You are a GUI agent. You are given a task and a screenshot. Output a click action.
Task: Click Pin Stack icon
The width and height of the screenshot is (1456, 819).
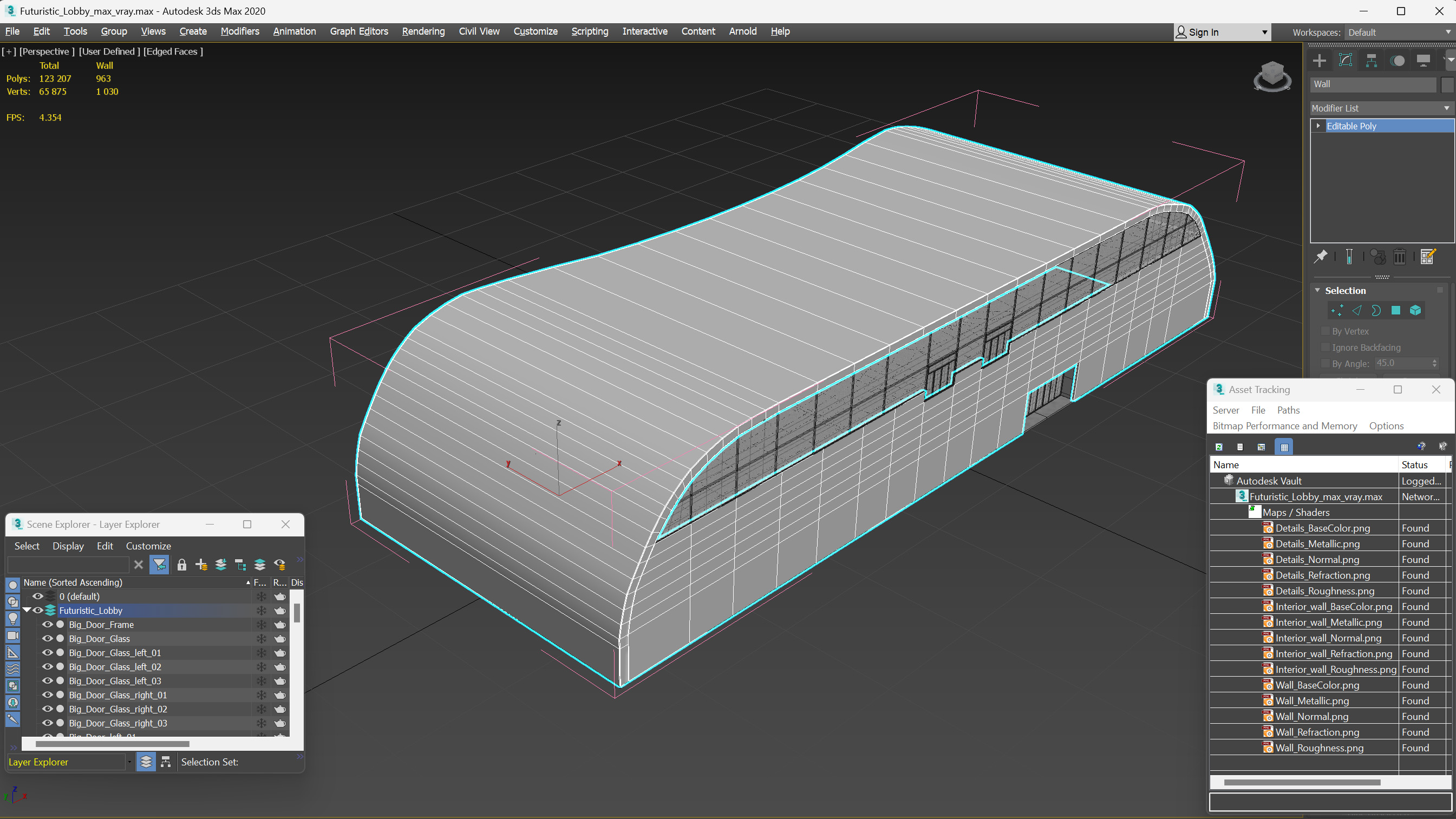[x=1320, y=257]
